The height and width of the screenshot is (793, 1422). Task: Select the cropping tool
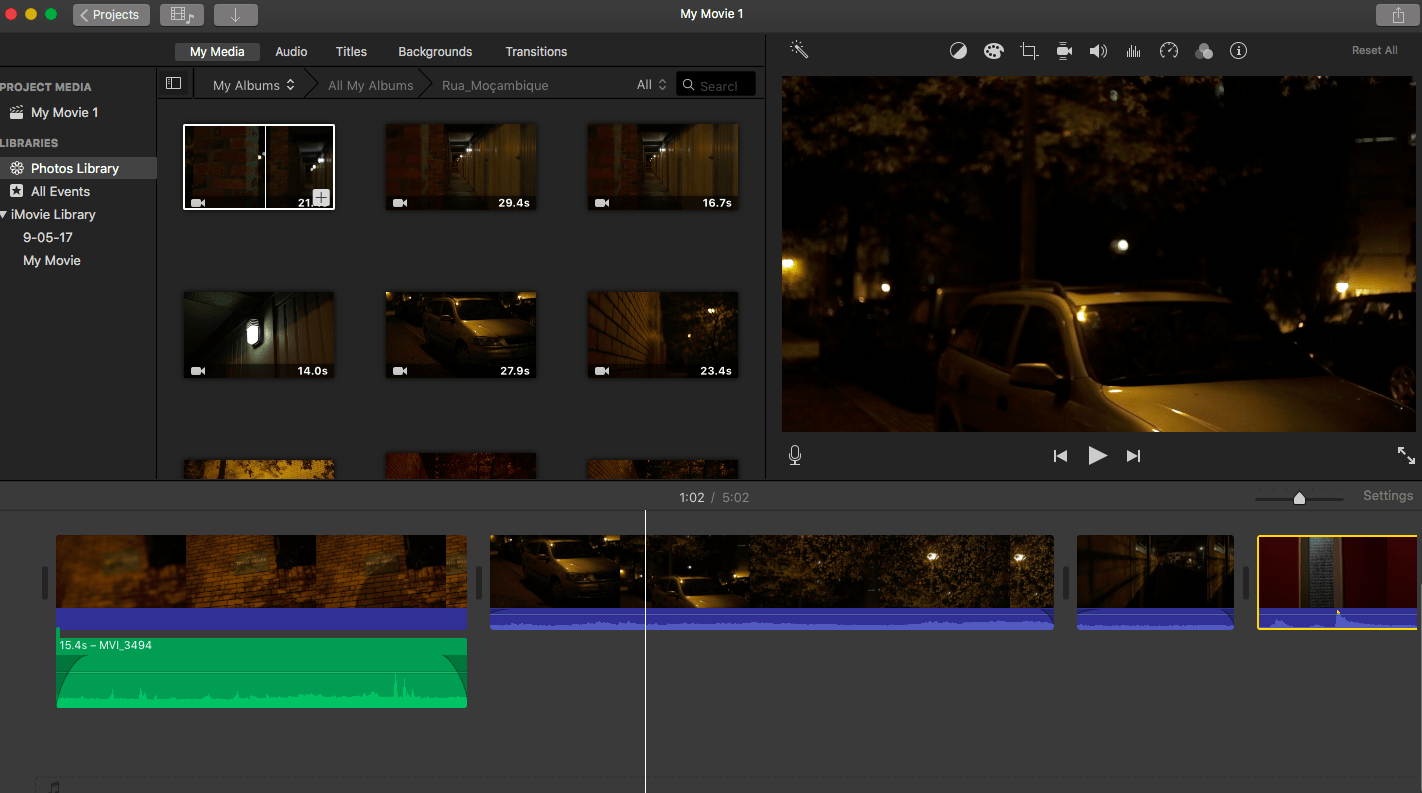point(1028,51)
